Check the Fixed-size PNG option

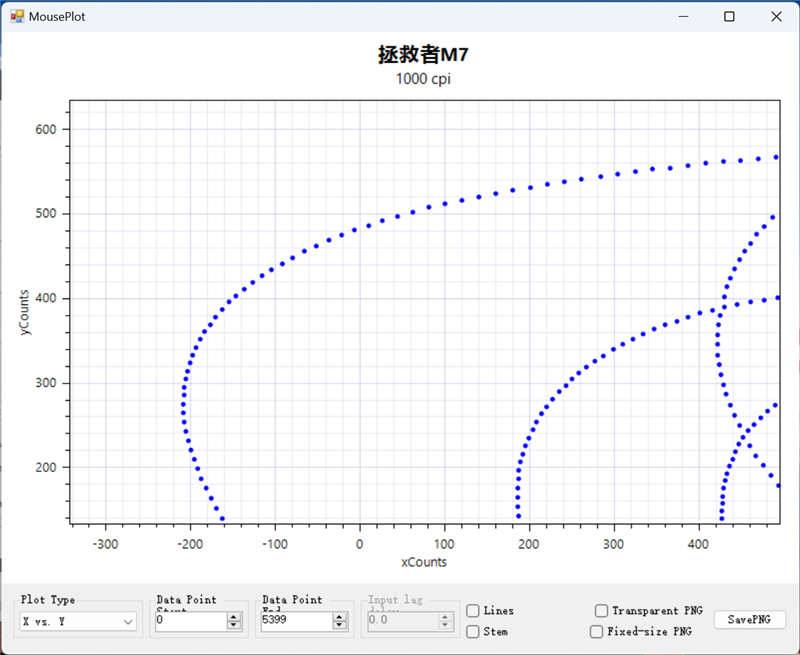point(596,631)
